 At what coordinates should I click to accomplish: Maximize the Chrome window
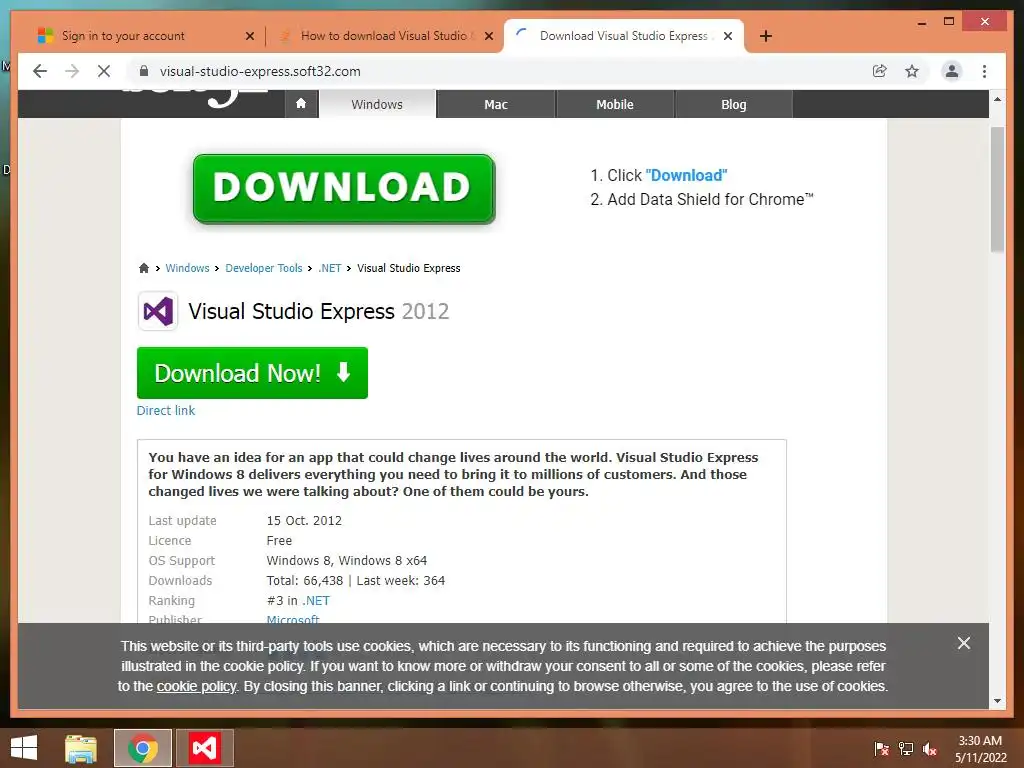click(949, 22)
